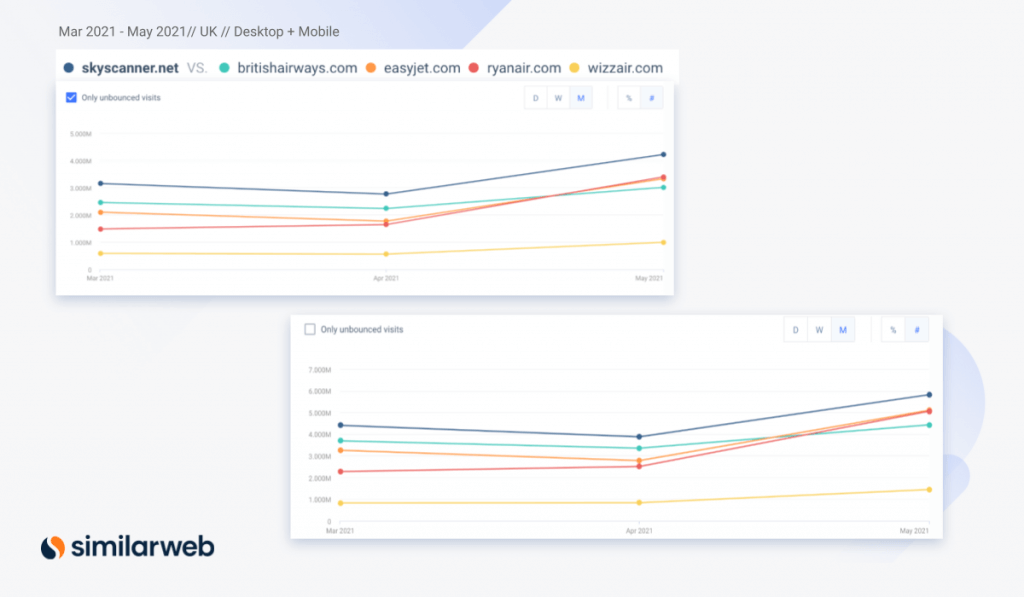Open the easyjet.com legend label
Screen dimensions: 1024x597
pyautogui.click(x=422, y=68)
